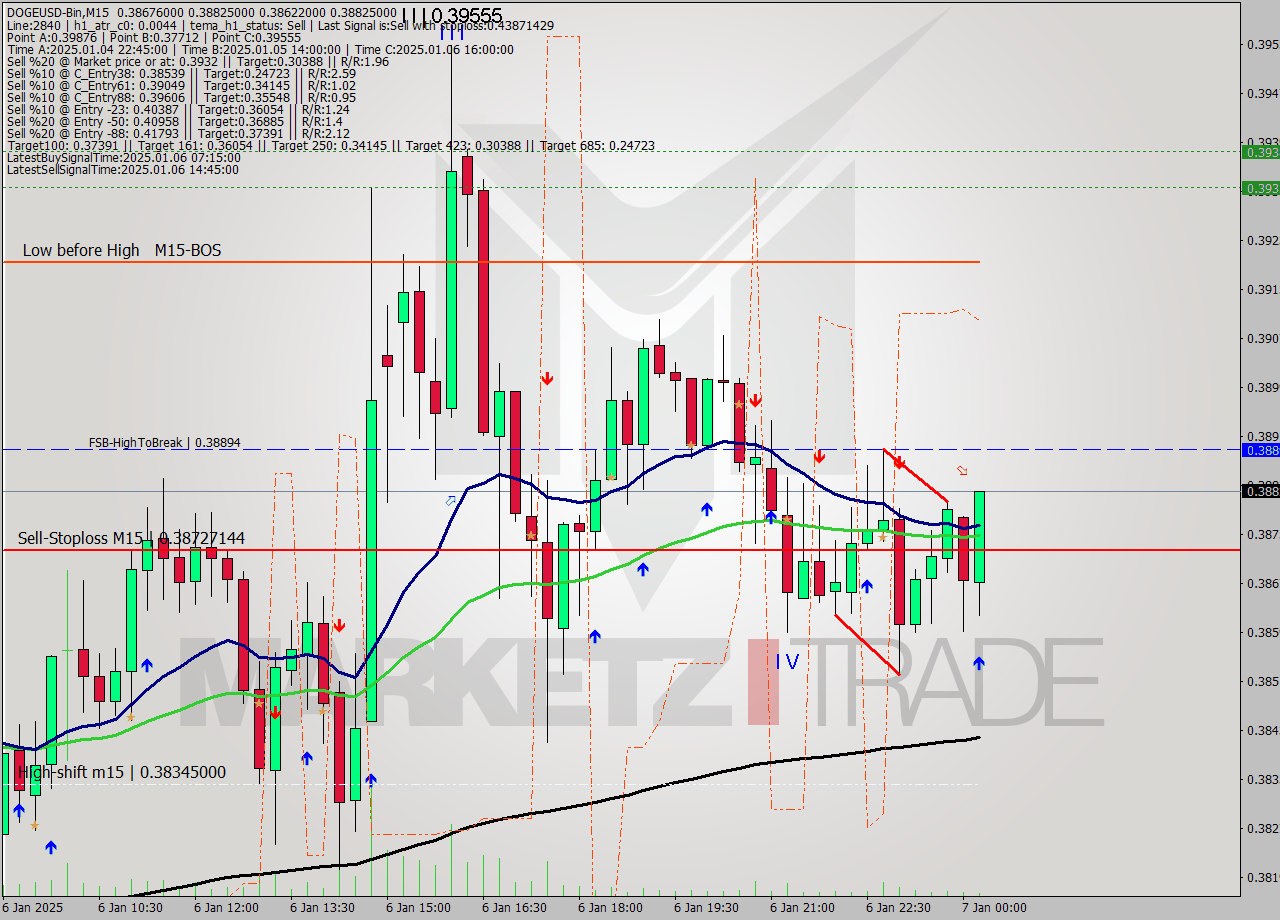Select the LatestSellSignalTime text line
This screenshot has height=920, width=1280.
click(123, 169)
